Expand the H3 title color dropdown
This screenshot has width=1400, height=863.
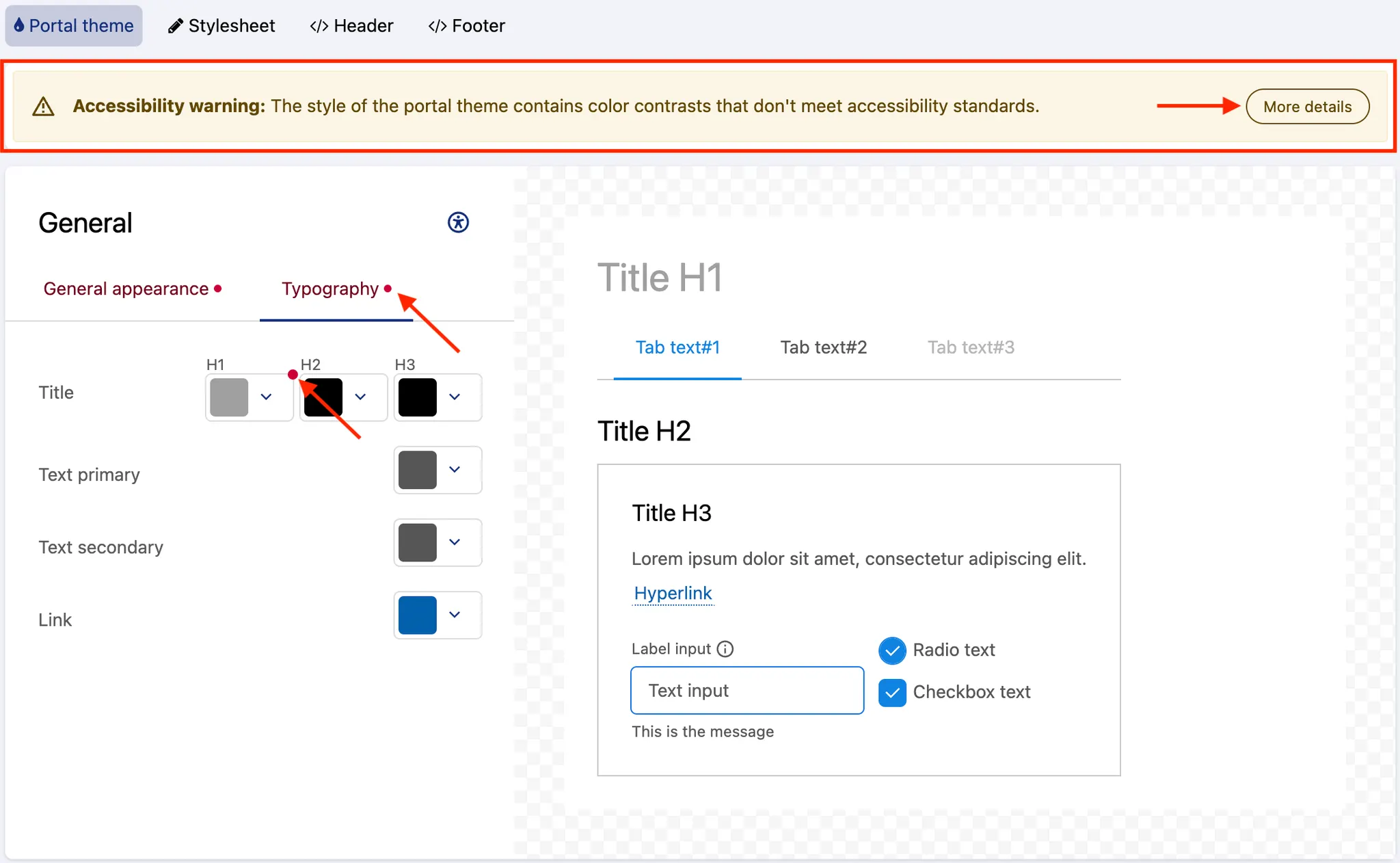click(x=455, y=397)
